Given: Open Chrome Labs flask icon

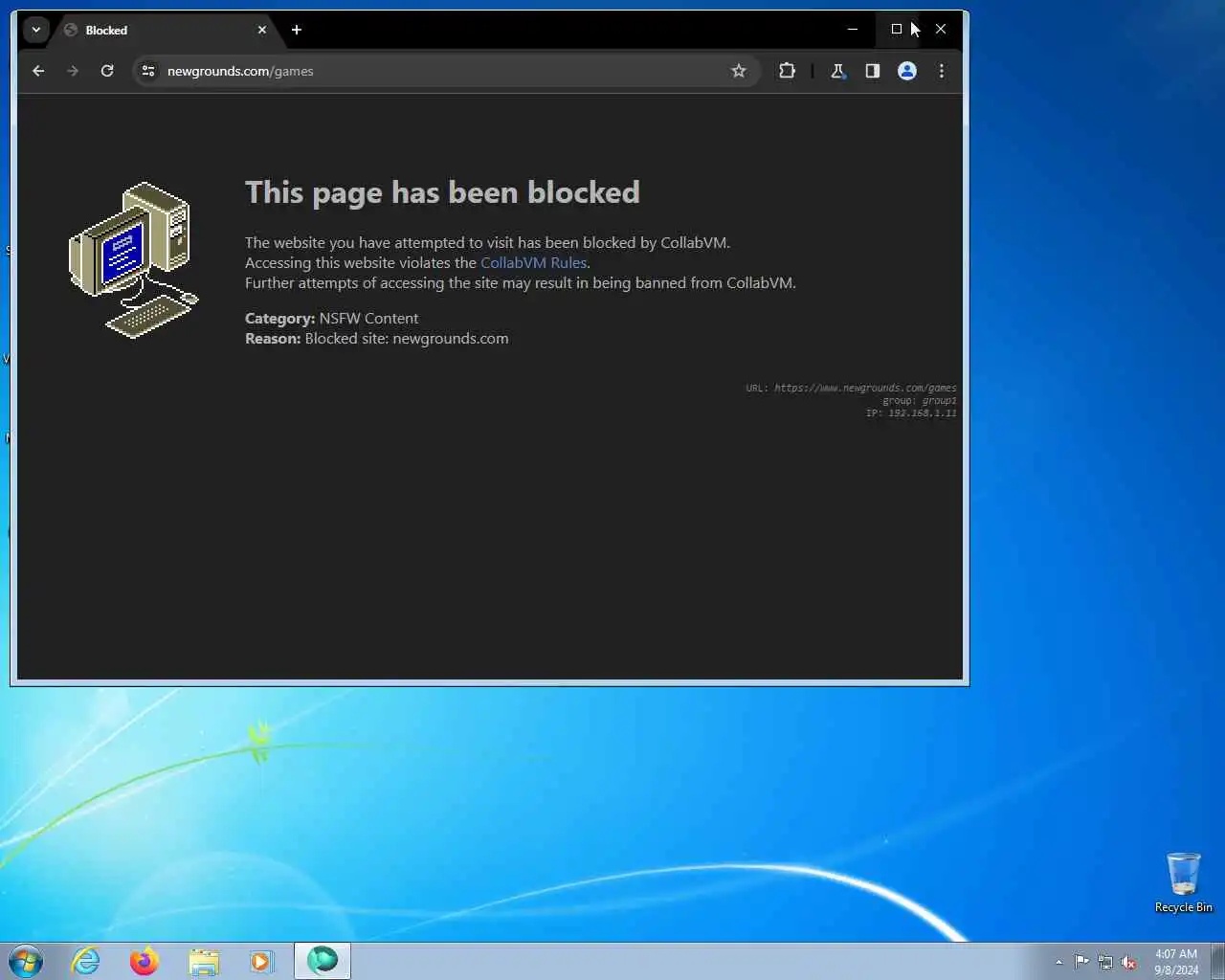Looking at the screenshot, I should click(x=838, y=71).
